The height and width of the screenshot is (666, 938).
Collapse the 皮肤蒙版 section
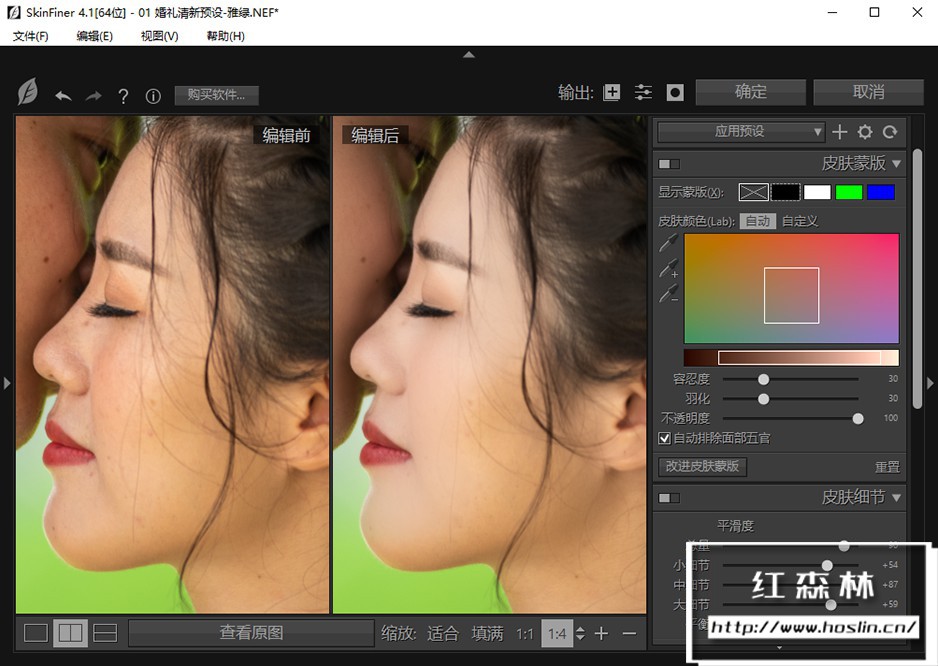click(x=896, y=163)
